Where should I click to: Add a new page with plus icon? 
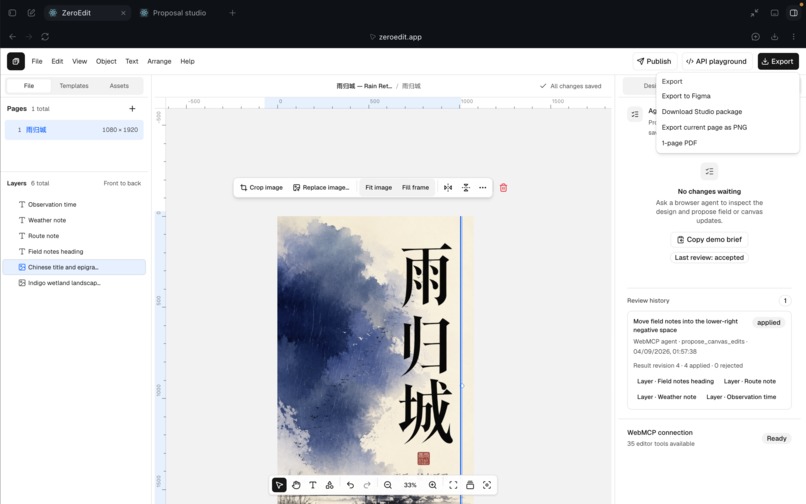pyautogui.click(x=132, y=109)
